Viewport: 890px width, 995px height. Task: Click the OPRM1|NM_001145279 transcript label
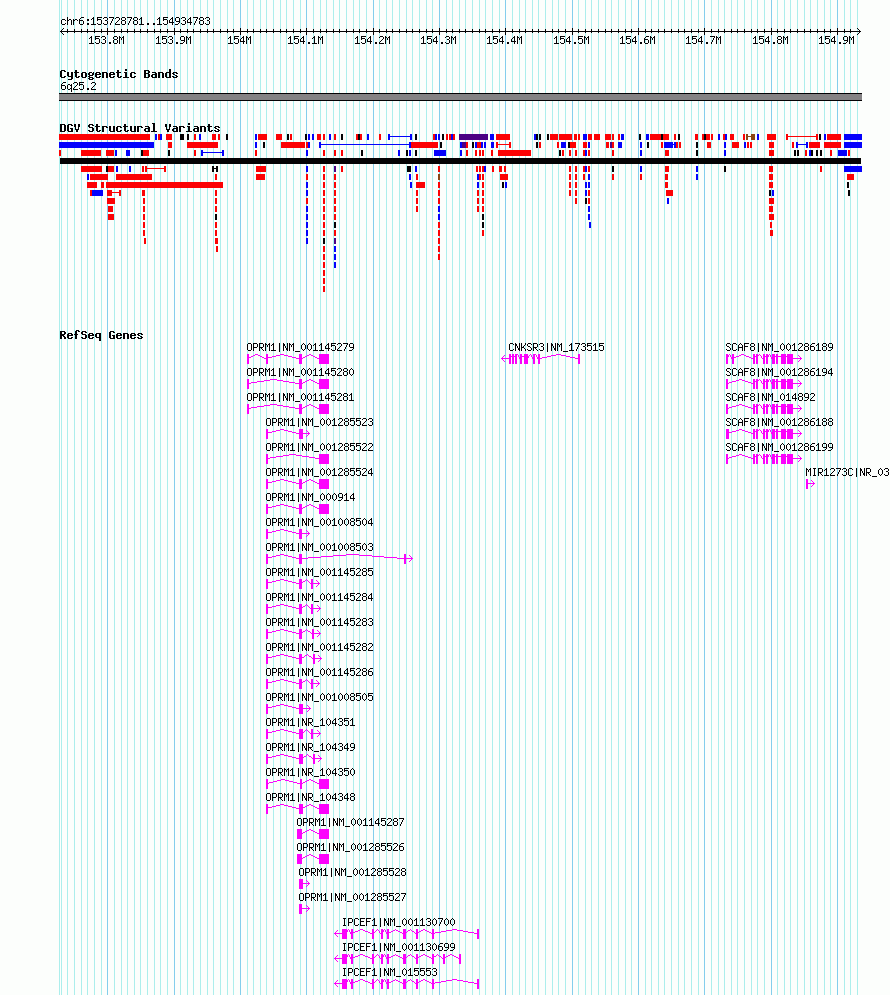(300, 347)
